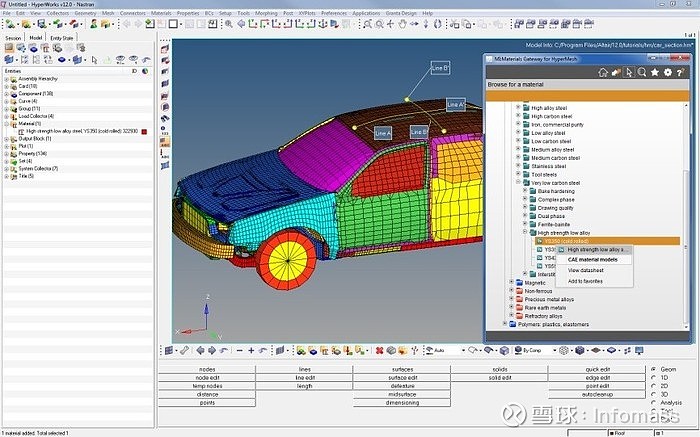Select the 2D radio button
700x437 pixels.
654,385
